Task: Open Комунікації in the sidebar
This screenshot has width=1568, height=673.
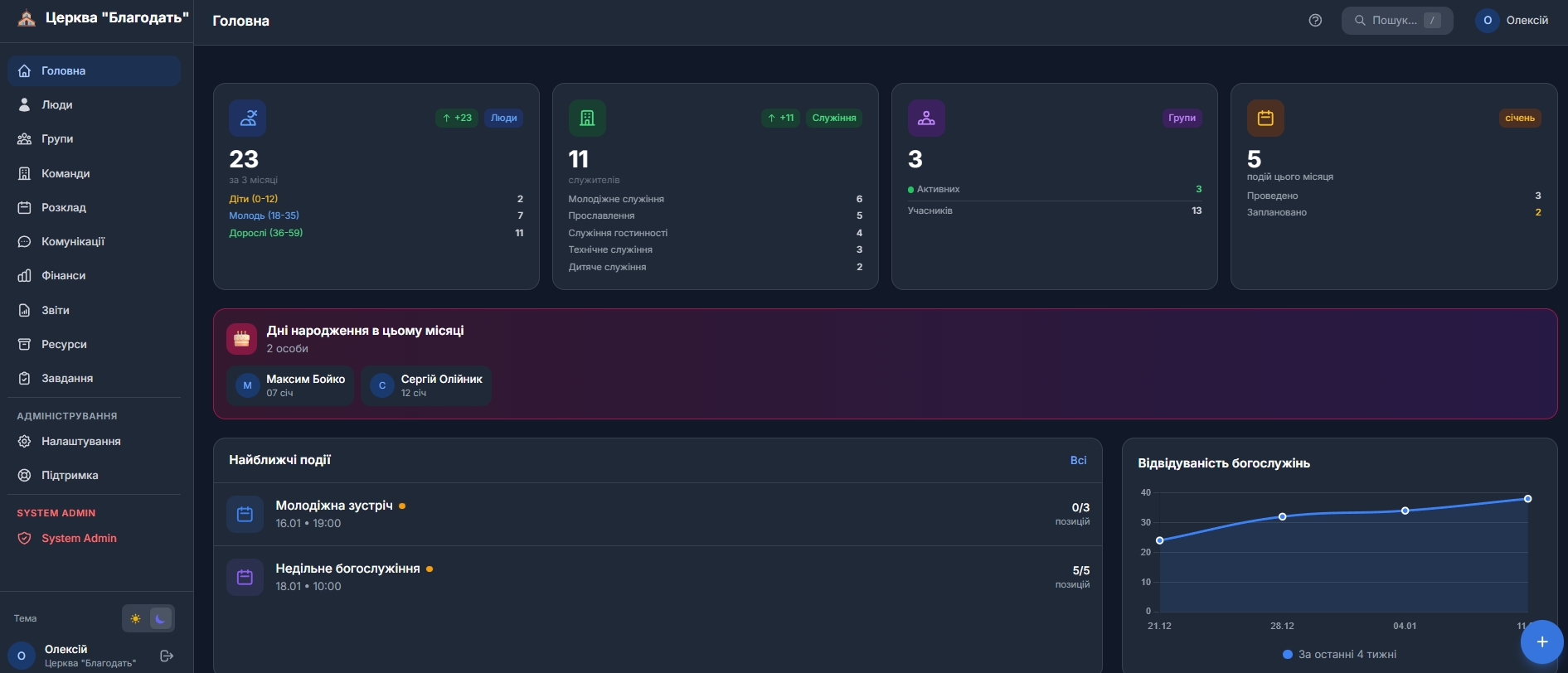Action: (x=94, y=241)
